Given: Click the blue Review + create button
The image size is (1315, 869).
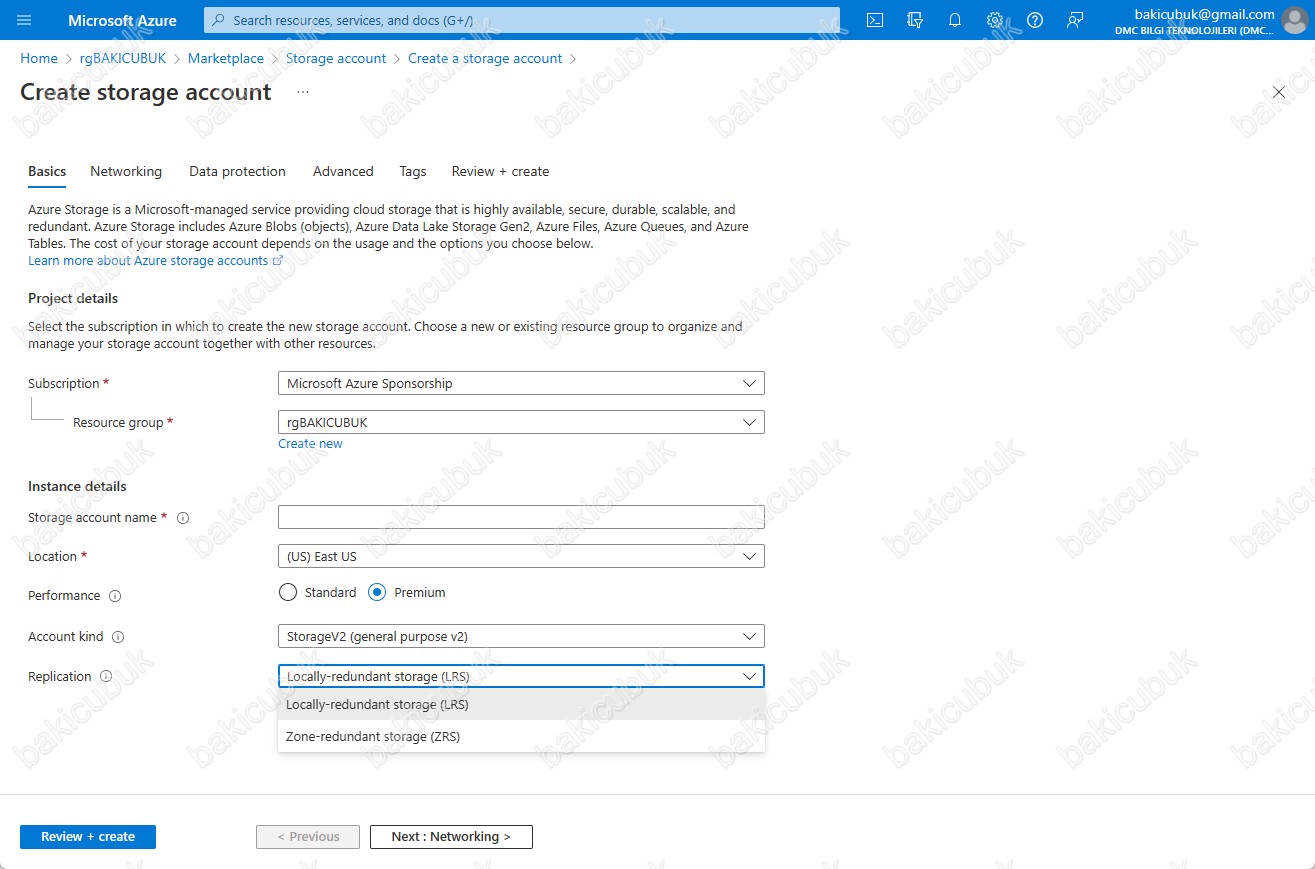Looking at the screenshot, I should pyautogui.click(x=88, y=837).
